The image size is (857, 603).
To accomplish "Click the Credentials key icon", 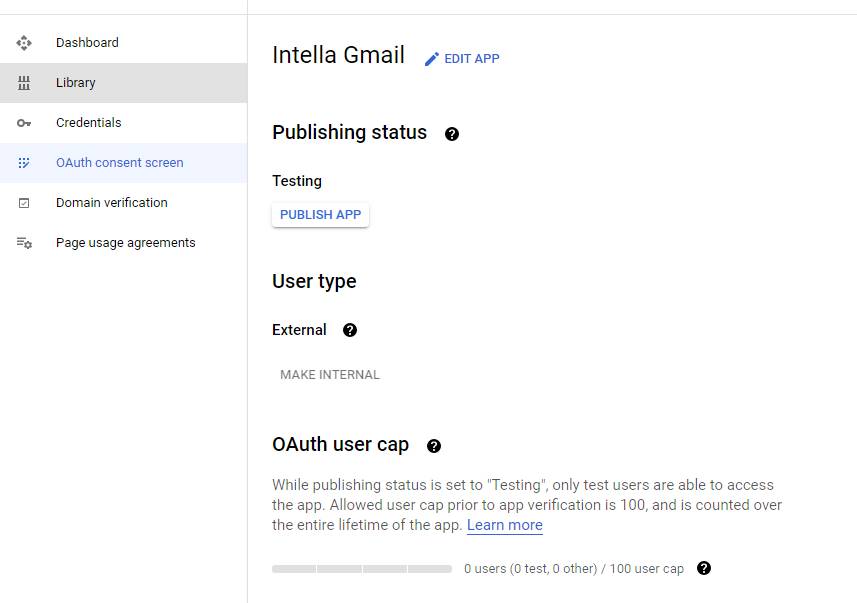I will coord(24,123).
